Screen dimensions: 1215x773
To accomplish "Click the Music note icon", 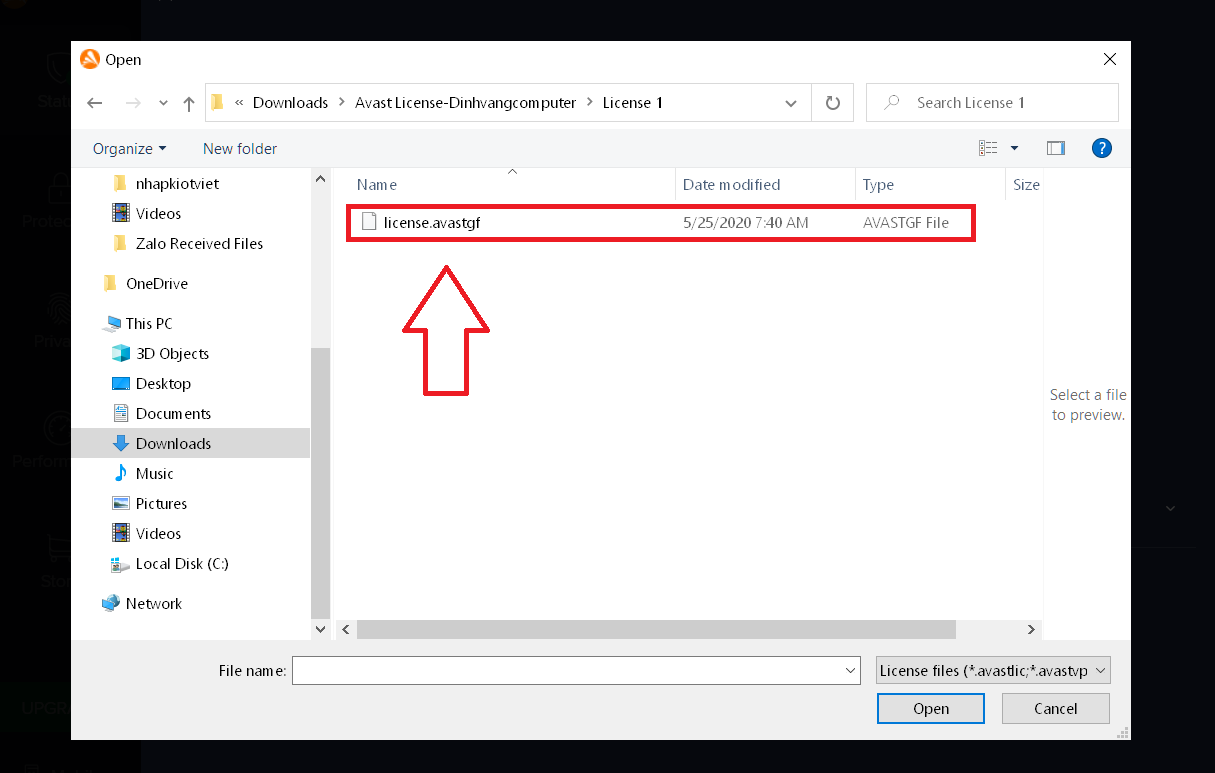I will (x=121, y=473).
